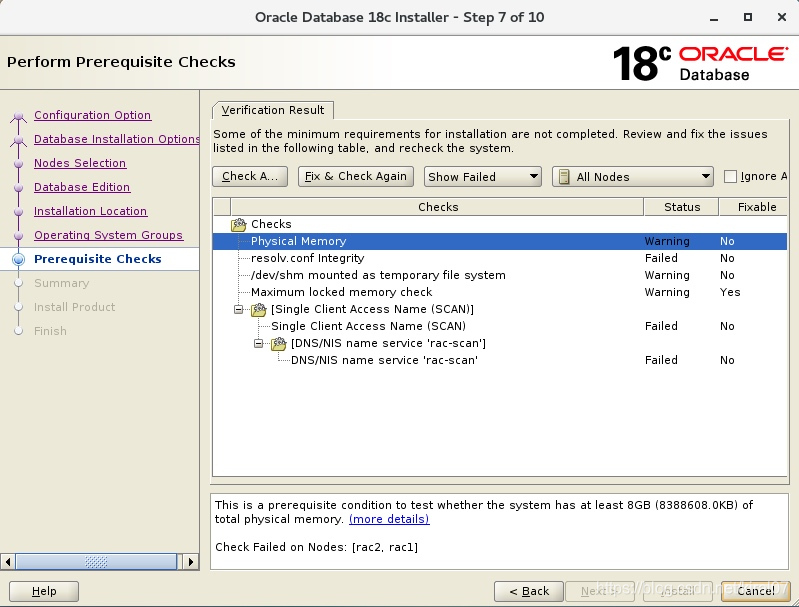
Task: Click the Back button
Action: (x=529, y=591)
